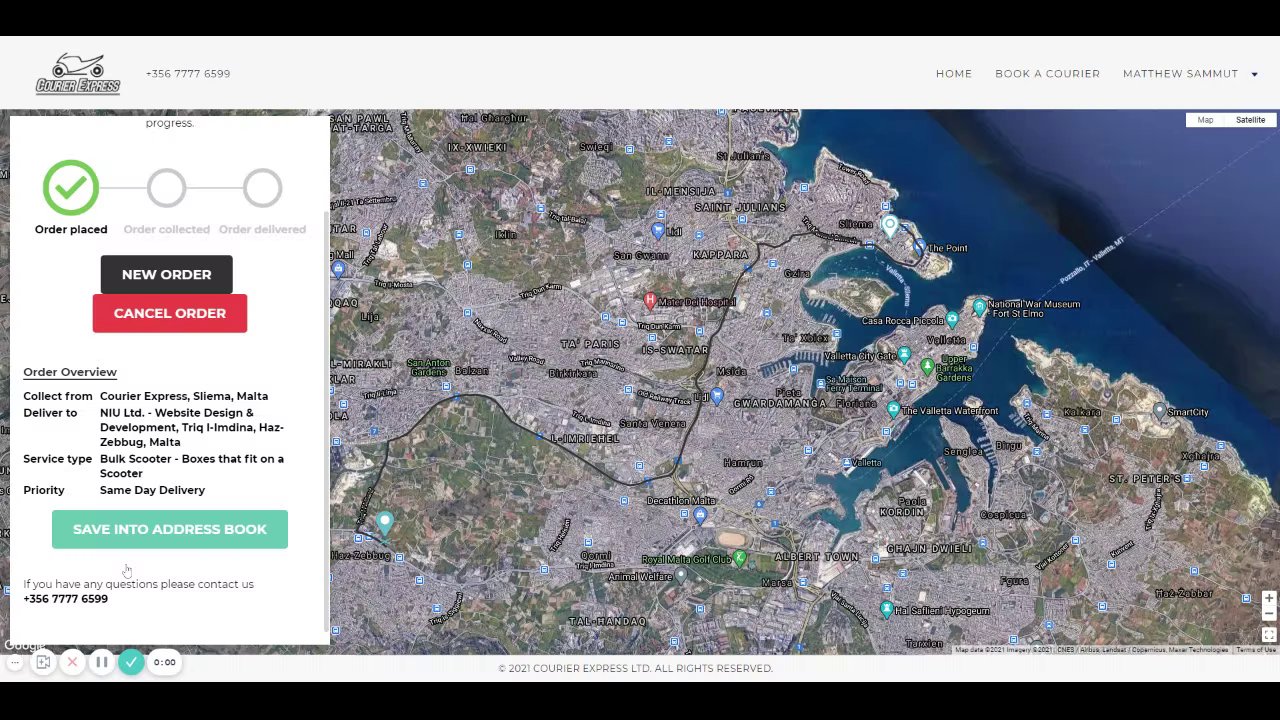Click the circle above Order collected
Viewport: 1280px width, 720px height.
point(167,188)
